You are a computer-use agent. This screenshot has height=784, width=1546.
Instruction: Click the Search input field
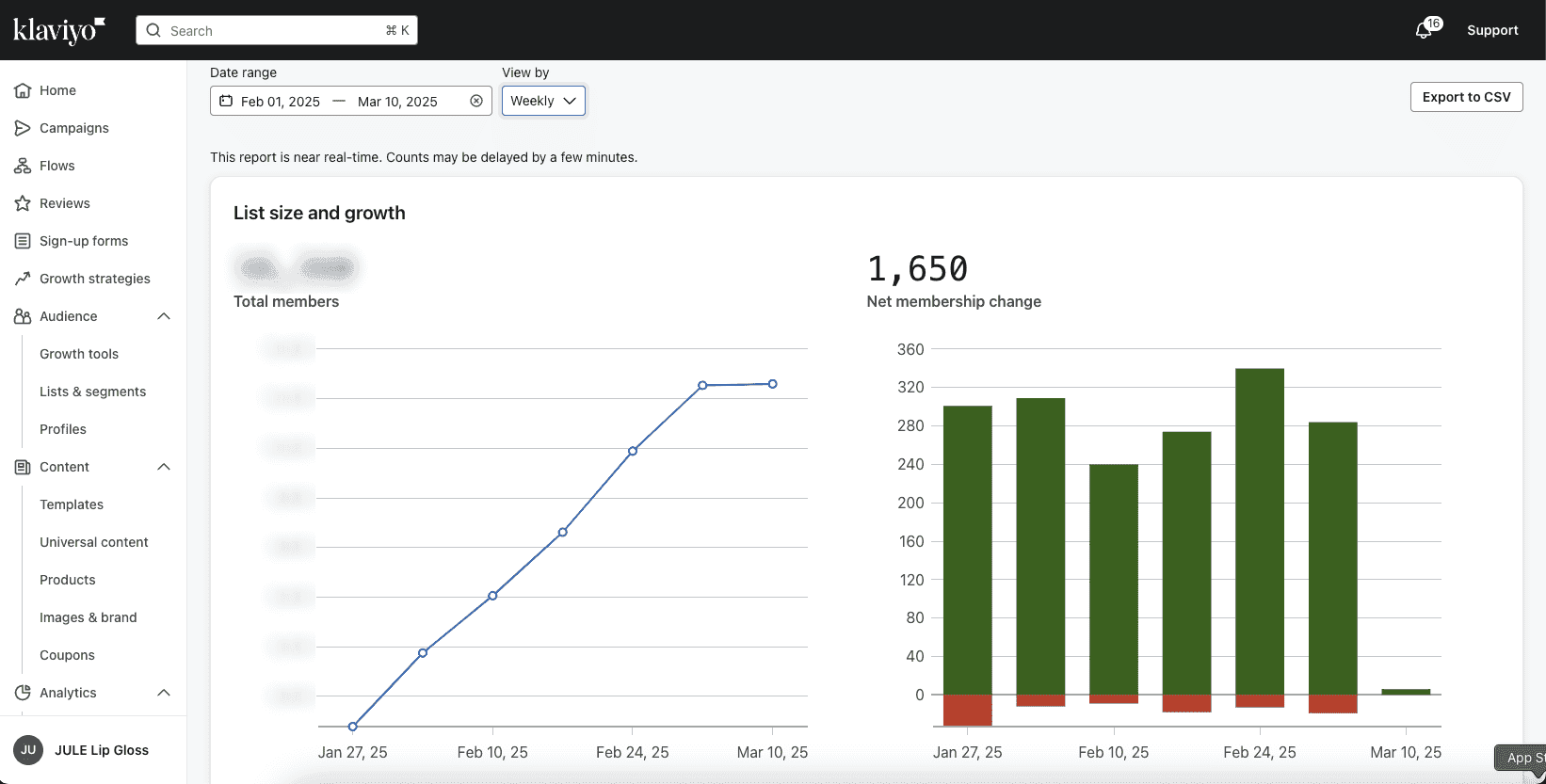tap(277, 30)
